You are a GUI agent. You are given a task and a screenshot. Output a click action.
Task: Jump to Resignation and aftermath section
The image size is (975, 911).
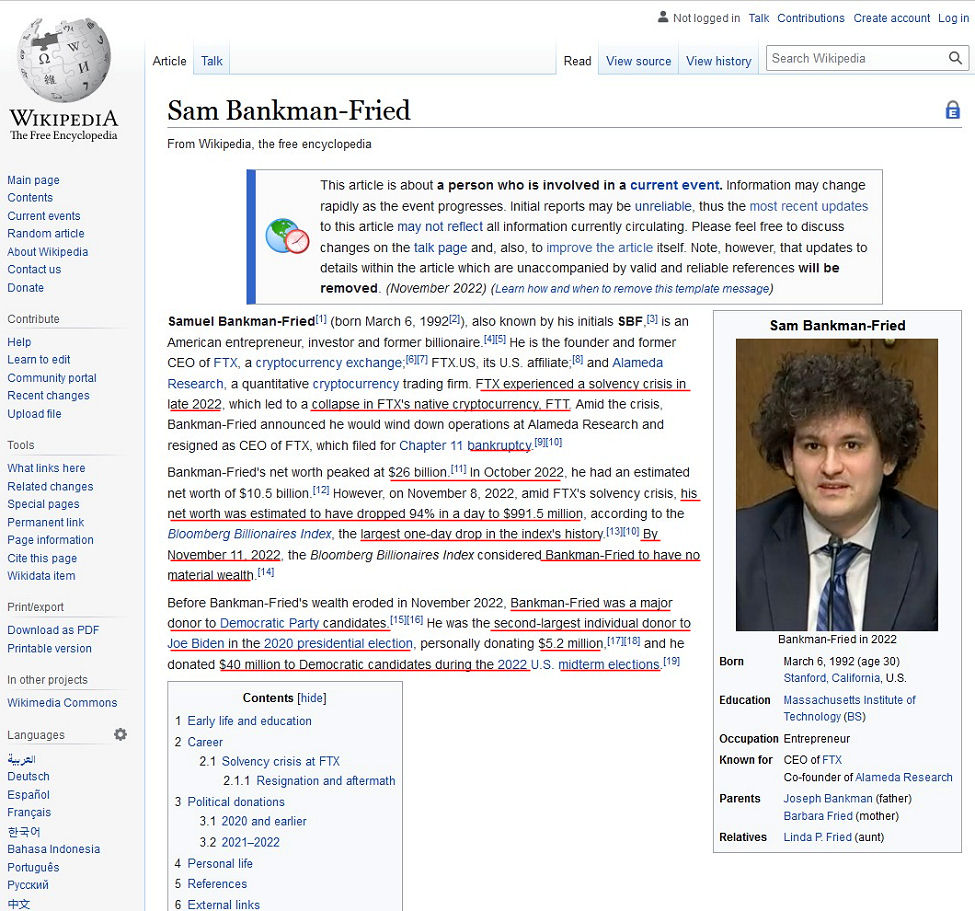coord(326,780)
